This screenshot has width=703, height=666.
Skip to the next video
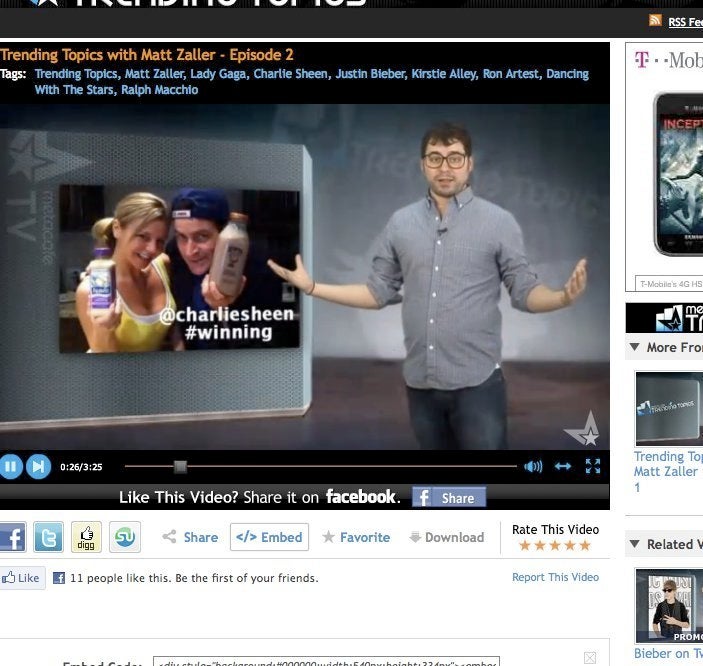39,466
